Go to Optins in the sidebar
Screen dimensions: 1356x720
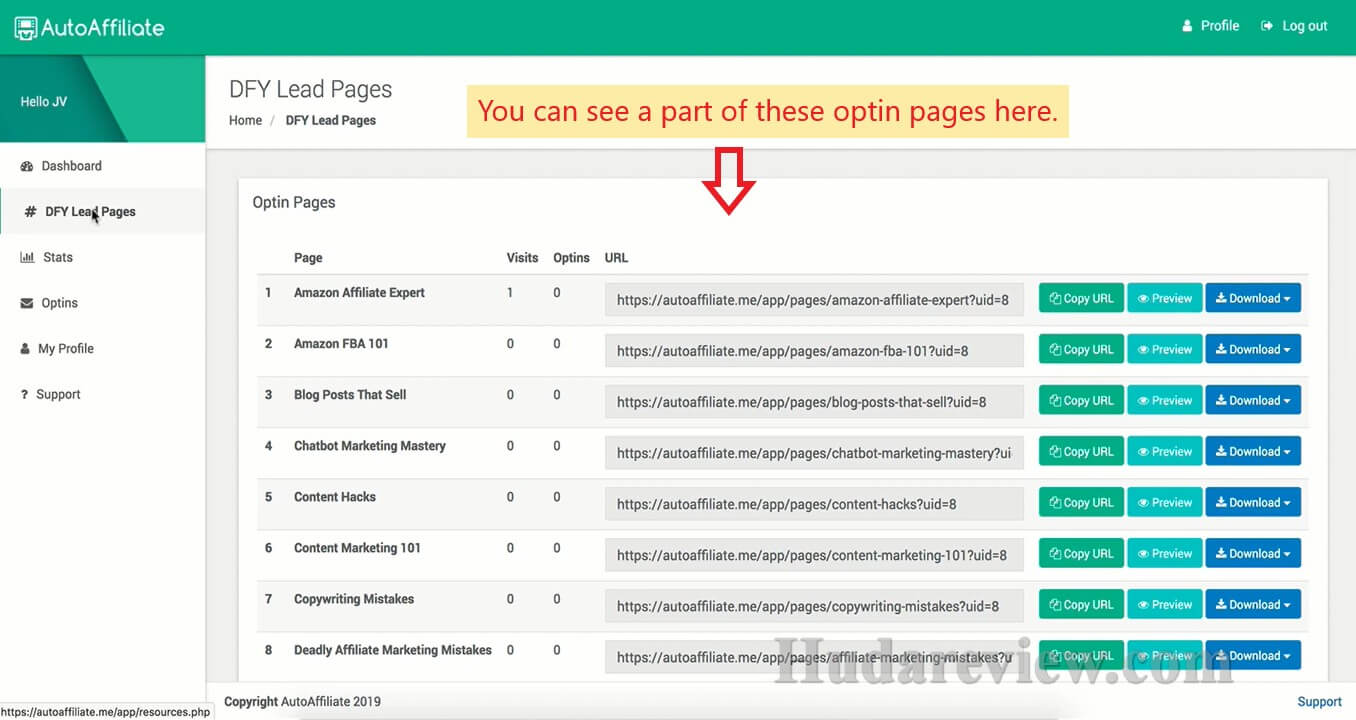49,303
